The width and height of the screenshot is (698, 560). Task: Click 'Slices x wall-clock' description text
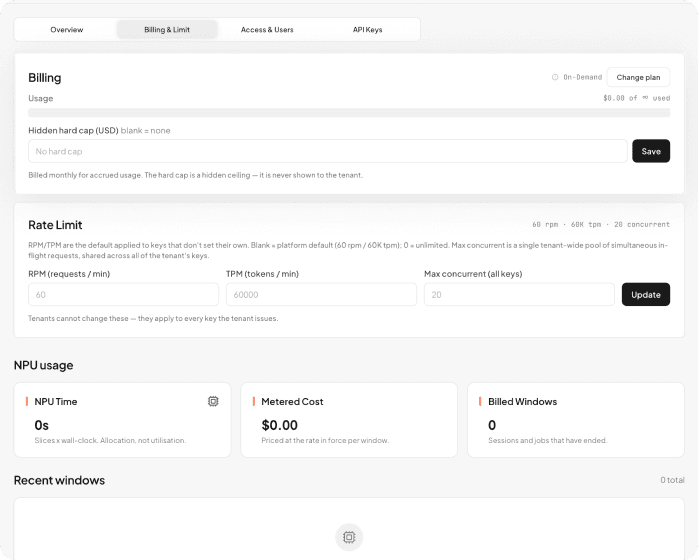pyautogui.click(x=110, y=440)
